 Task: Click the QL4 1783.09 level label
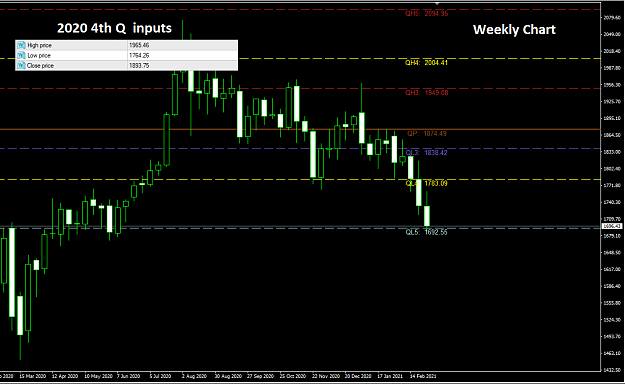(x=426, y=183)
